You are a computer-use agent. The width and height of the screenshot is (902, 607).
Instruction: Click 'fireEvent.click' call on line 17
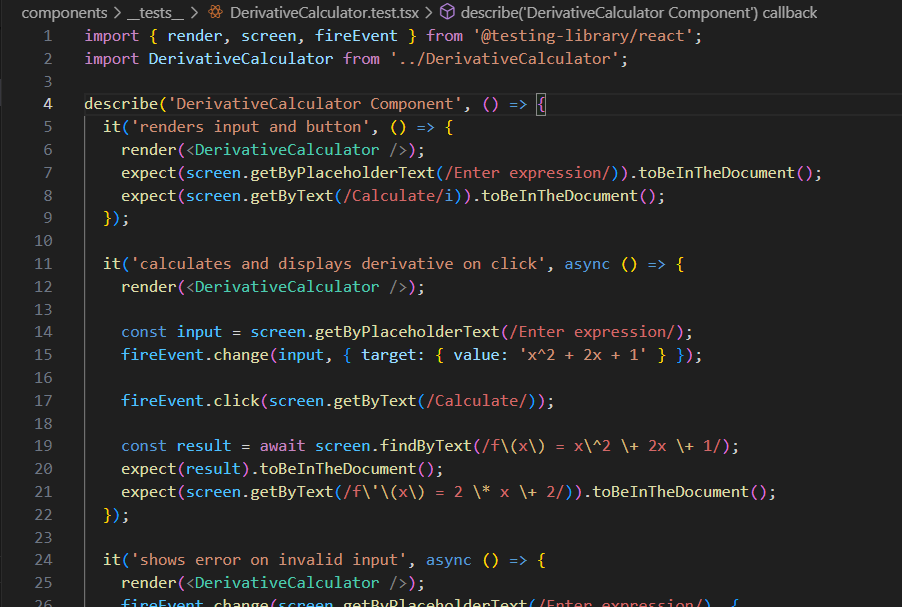(x=190, y=401)
